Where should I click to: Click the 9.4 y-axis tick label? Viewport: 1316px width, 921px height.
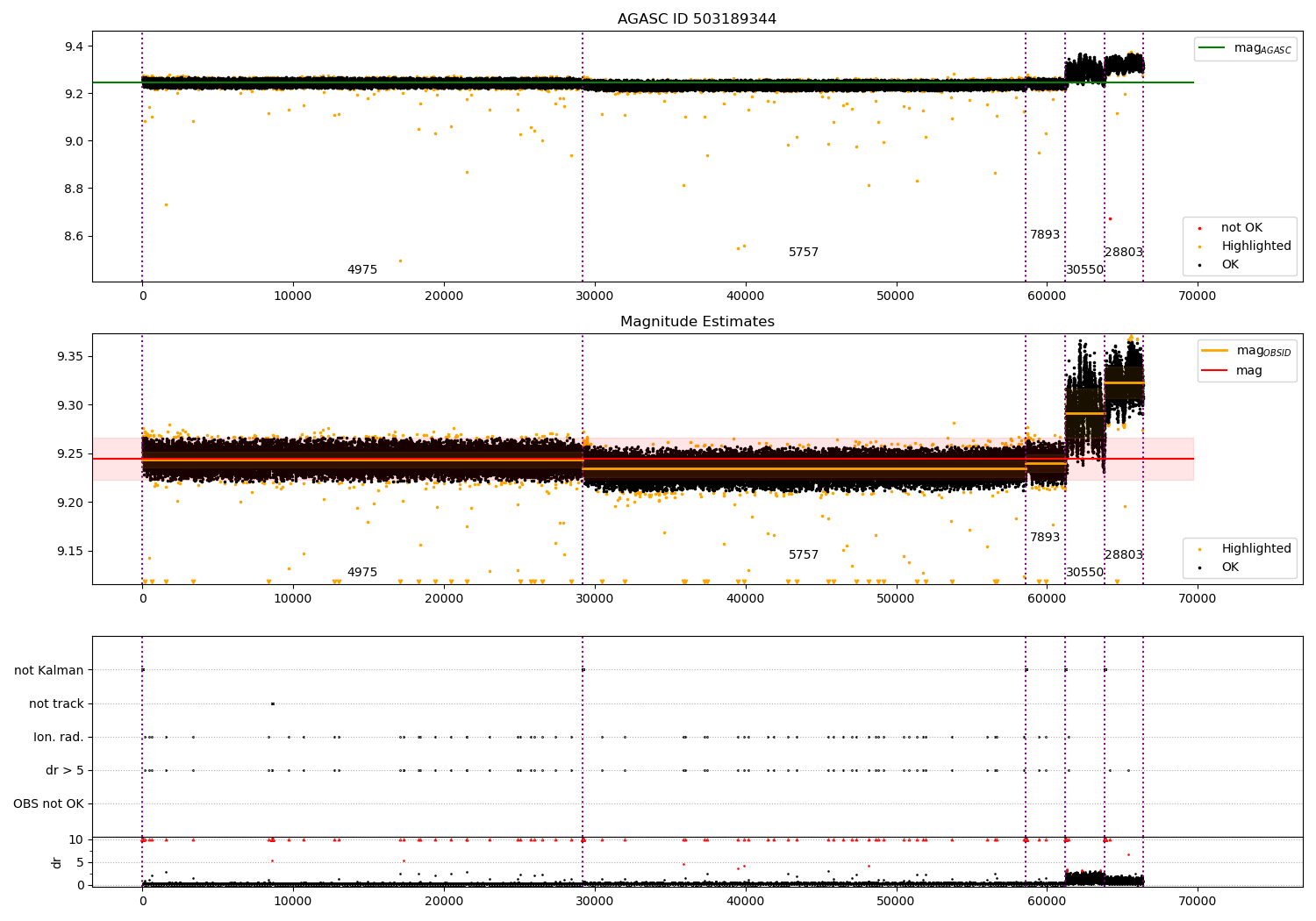tap(74, 46)
